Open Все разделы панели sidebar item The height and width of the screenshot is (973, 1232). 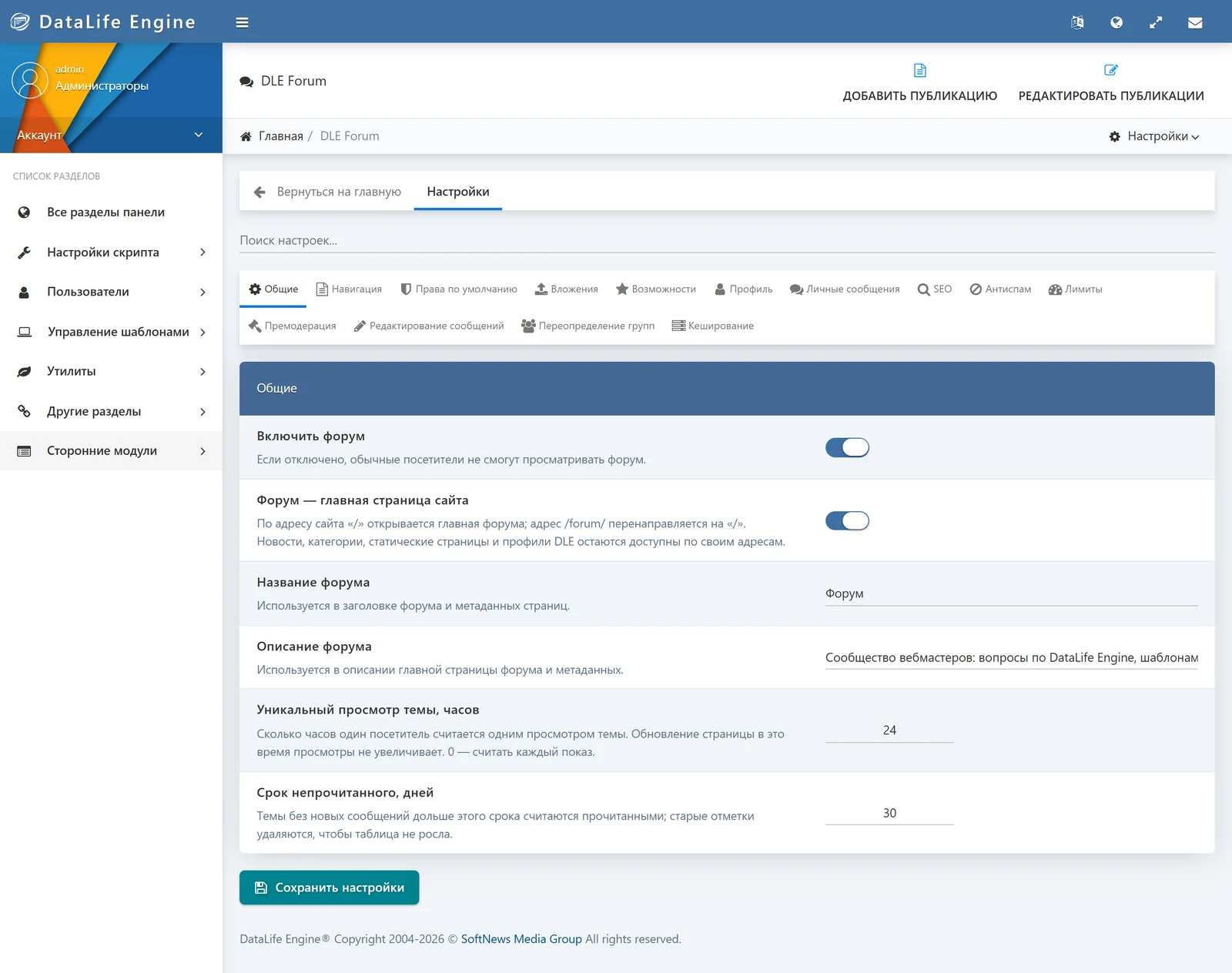pyautogui.click(x=111, y=212)
